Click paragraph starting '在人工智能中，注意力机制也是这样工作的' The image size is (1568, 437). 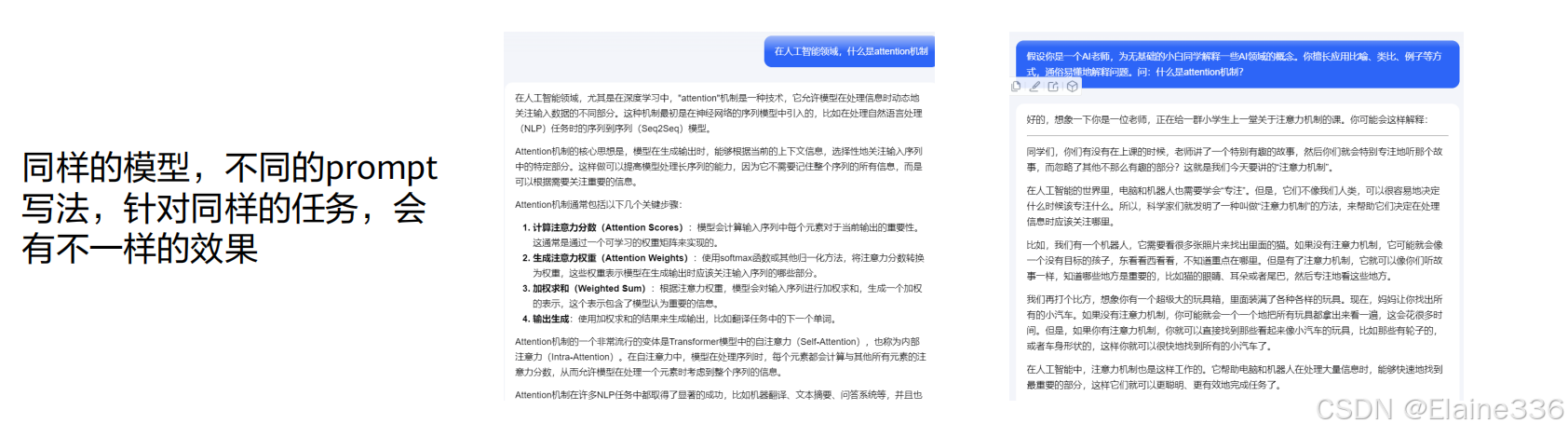[1235, 377]
